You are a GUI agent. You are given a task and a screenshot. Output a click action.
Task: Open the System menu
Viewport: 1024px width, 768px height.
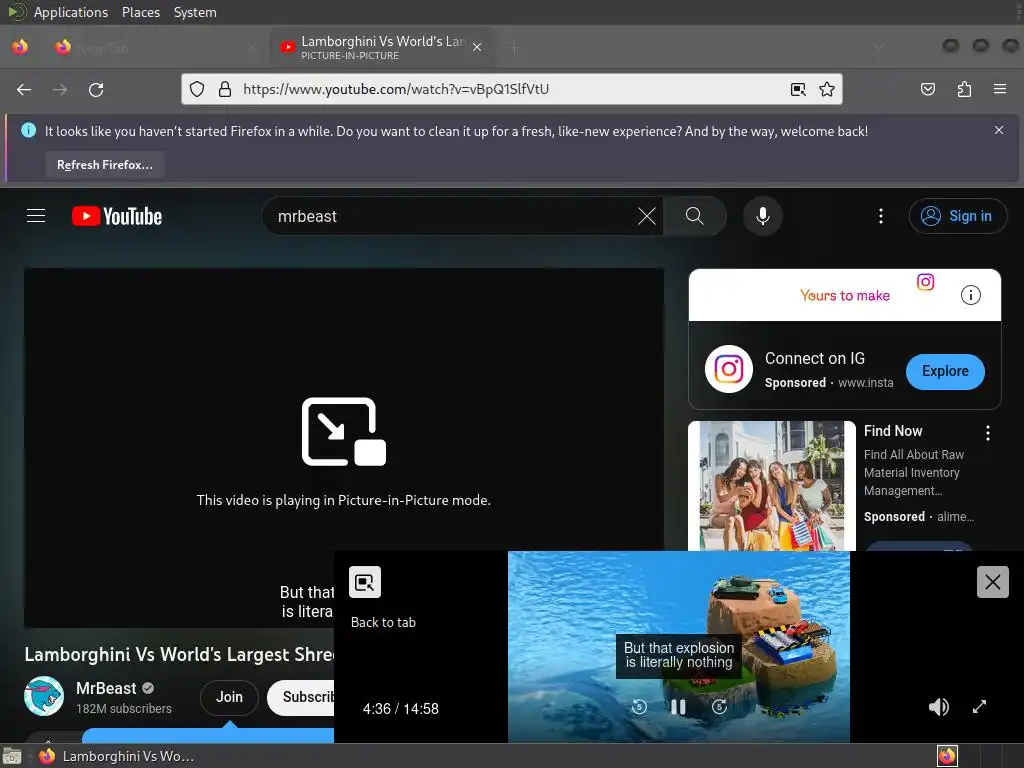(x=195, y=12)
